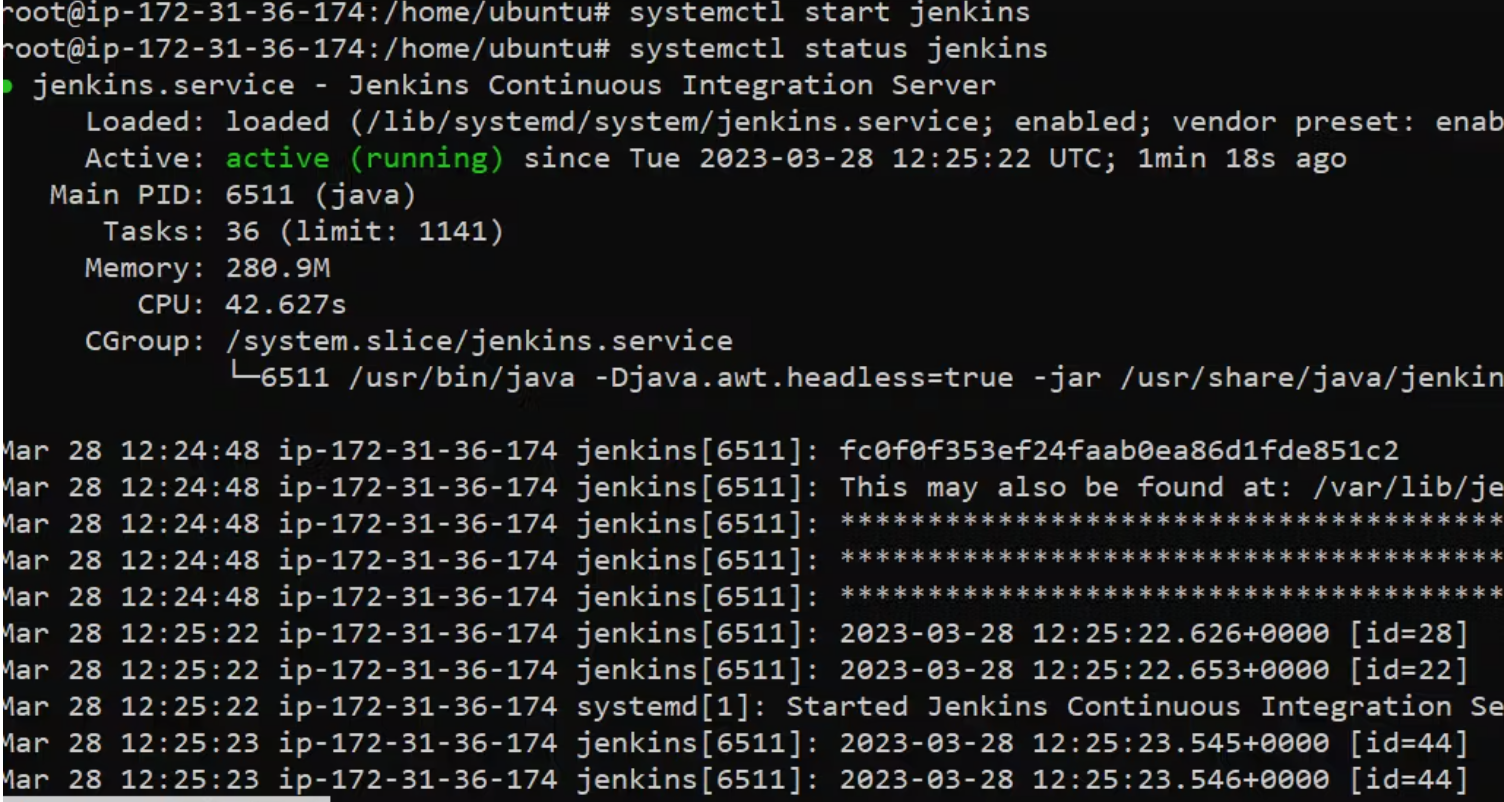Screen dimensions: 1504x802
Task: Click the Memory value 280.9M
Action: tap(278, 268)
